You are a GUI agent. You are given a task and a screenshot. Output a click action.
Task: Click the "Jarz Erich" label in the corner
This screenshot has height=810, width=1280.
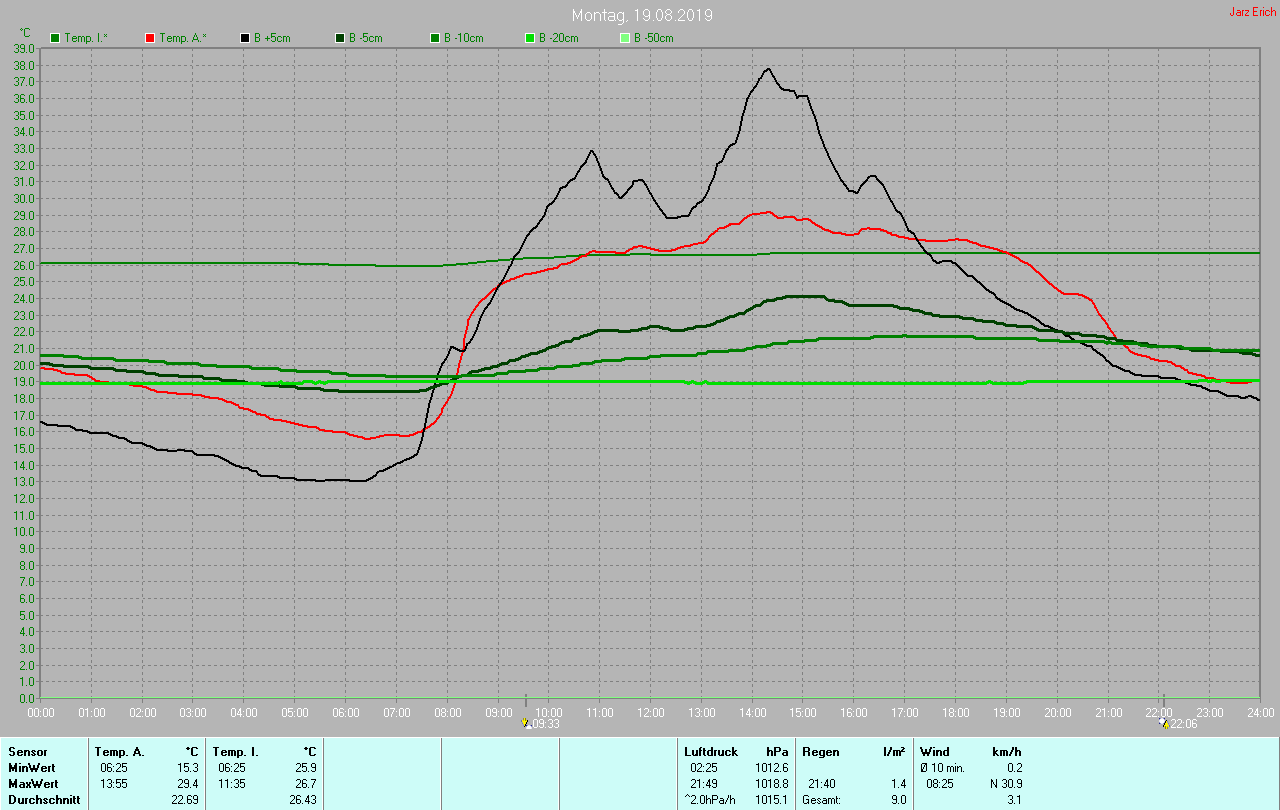(1252, 12)
